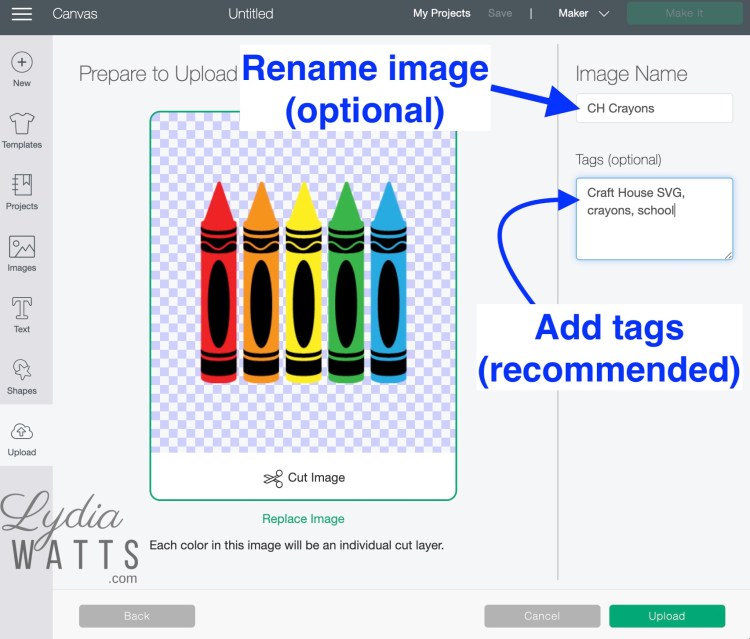Open the hamburger menu
This screenshot has width=750, height=639.
point(22,14)
